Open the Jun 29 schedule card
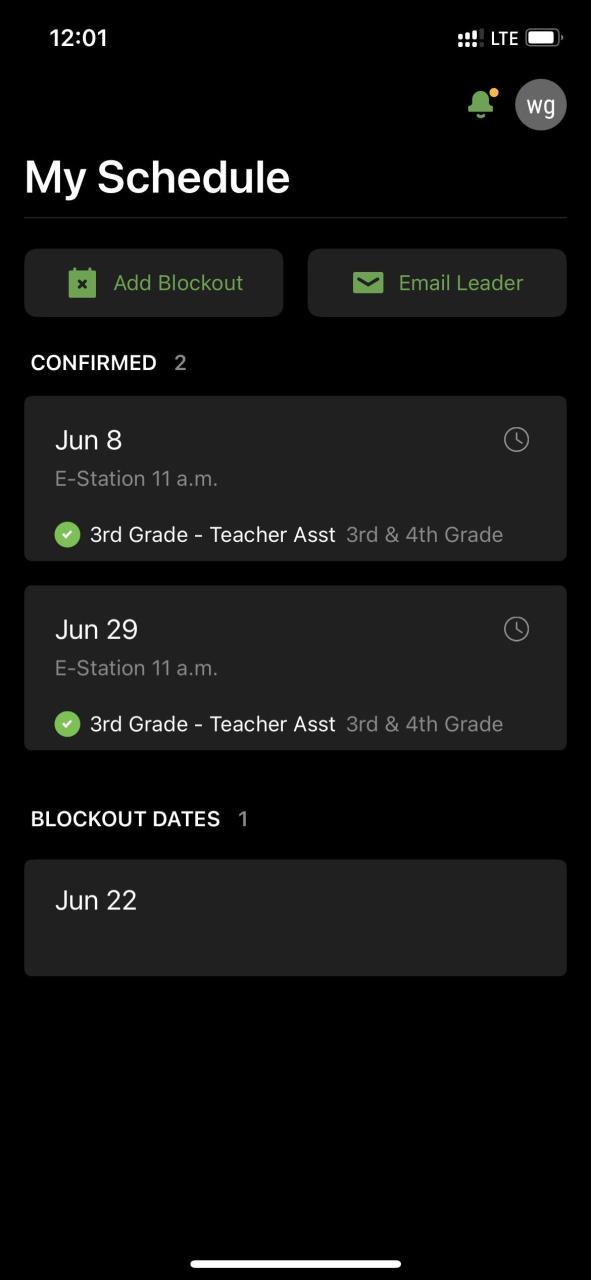The height and width of the screenshot is (1280, 591). point(295,667)
